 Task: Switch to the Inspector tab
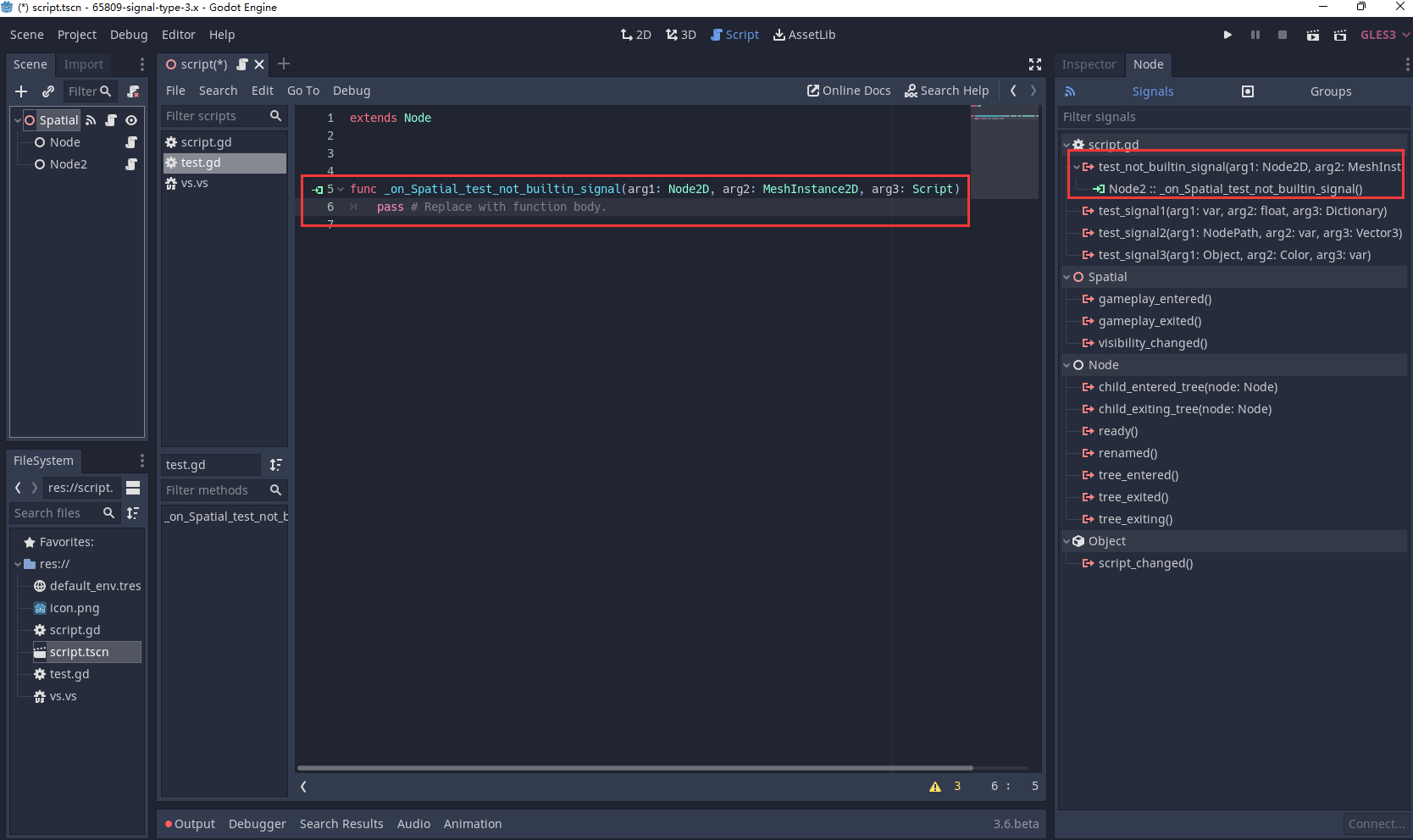1089,64
